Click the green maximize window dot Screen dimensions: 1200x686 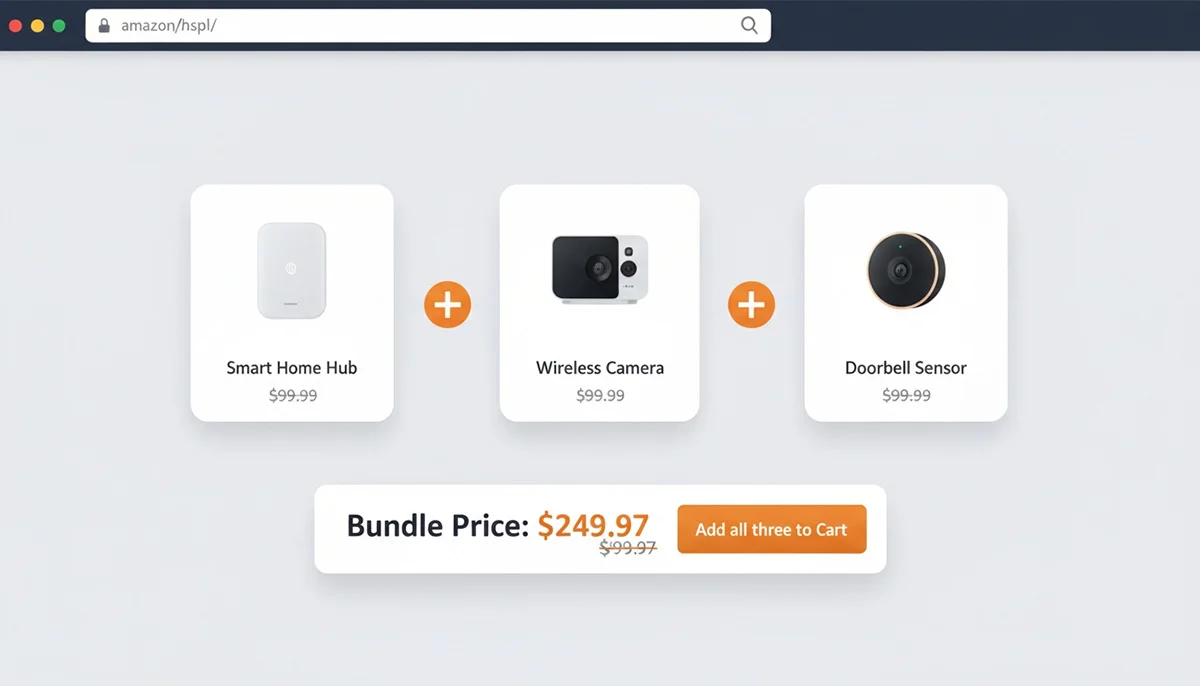tap(59, 26)
